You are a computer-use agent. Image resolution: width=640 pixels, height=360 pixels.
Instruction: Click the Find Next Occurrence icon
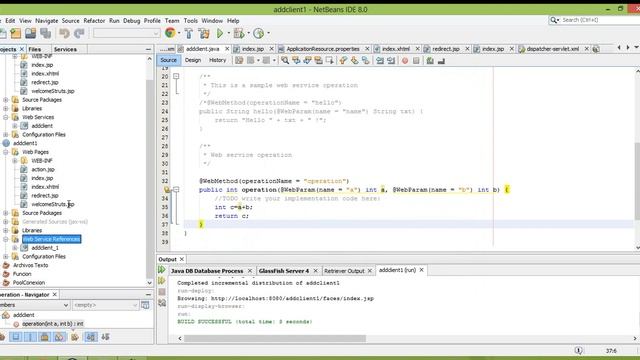tap(307, 61)
